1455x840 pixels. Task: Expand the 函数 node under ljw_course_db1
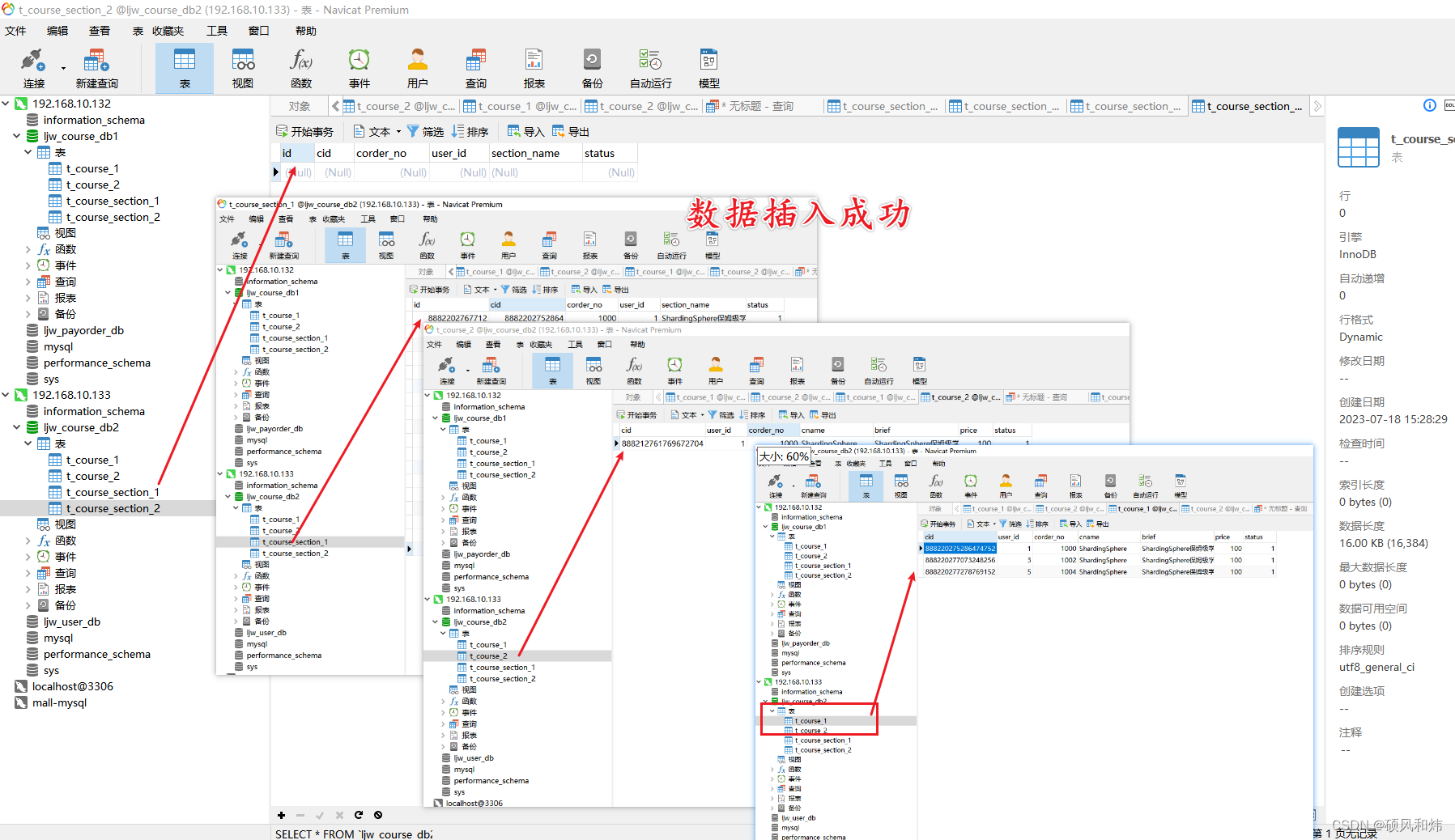point(28,249)
